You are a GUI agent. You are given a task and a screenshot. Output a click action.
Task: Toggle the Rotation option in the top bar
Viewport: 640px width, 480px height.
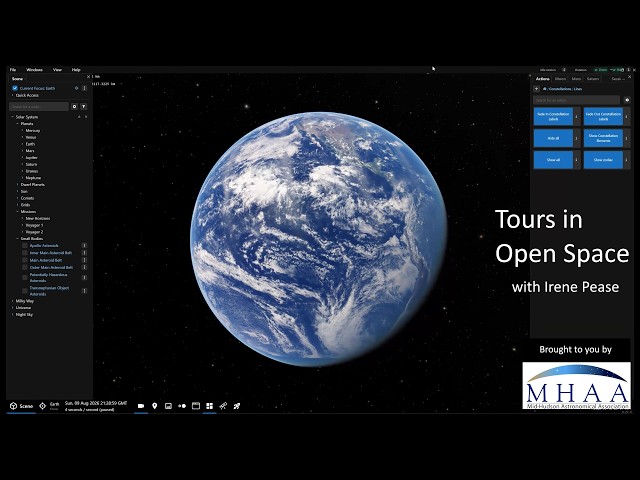[580, 70]
